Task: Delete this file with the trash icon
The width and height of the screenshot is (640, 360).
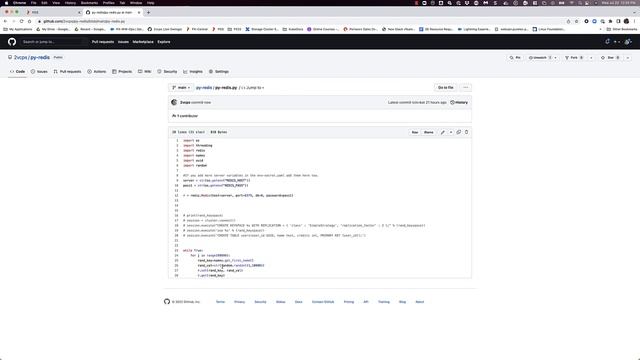Action: pyautogui.click(x=467, y=132)
